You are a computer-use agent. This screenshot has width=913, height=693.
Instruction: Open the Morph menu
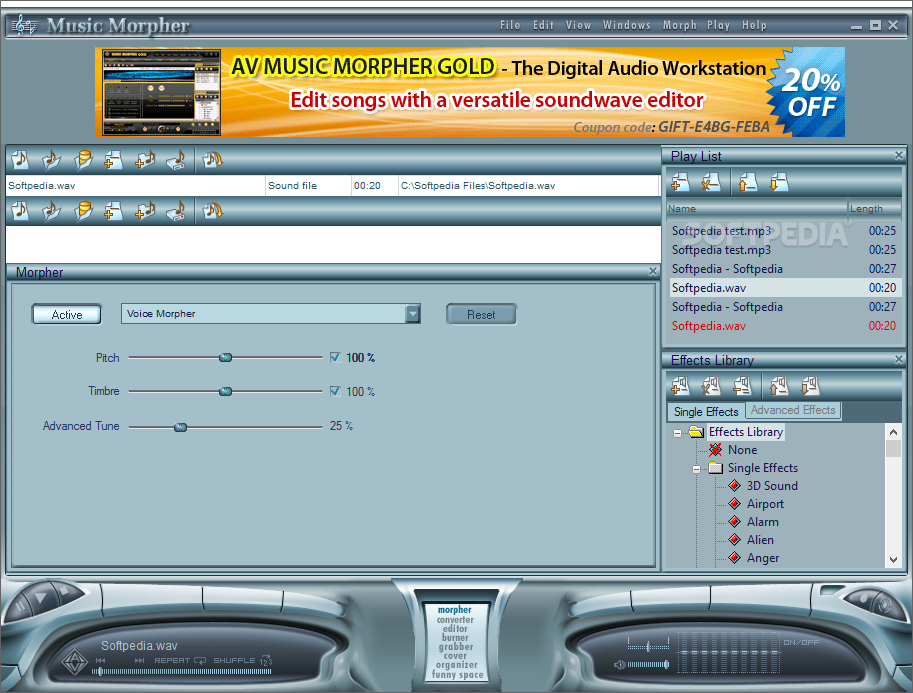[x=679, y=25]
